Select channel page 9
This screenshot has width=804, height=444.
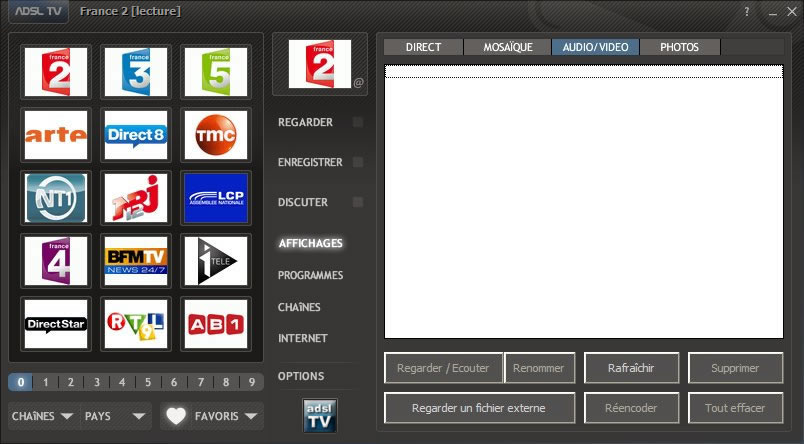pos(251,382)
